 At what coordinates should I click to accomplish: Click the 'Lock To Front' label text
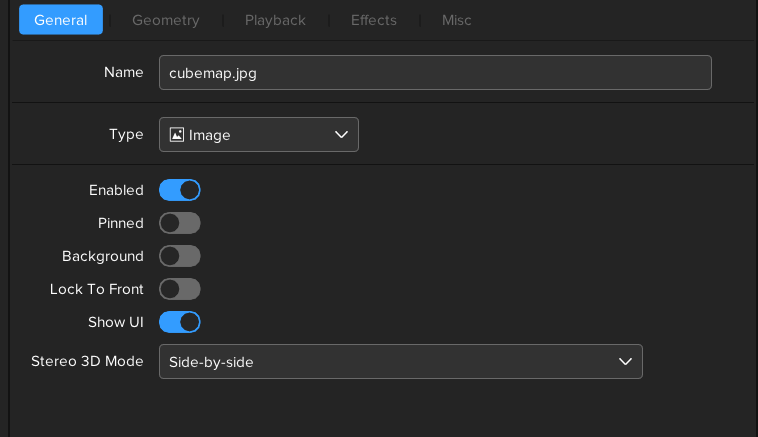pyautogui.click(x=97, y=289)
